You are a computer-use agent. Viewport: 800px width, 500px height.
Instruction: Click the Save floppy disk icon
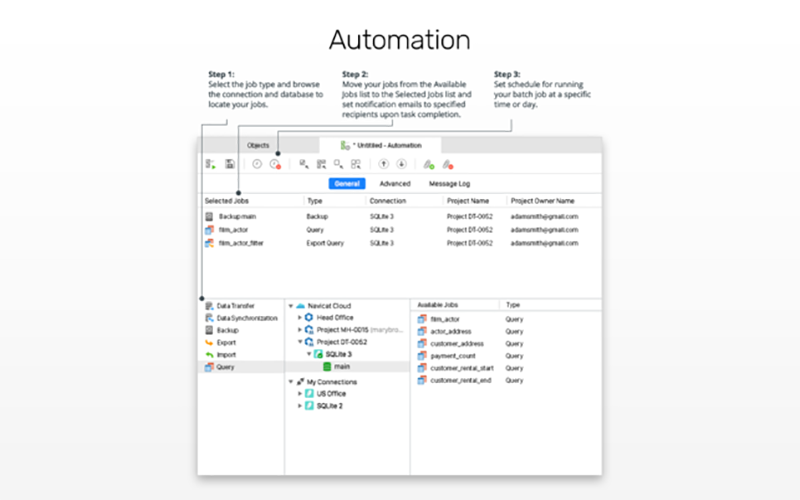(x=230, y=164)
